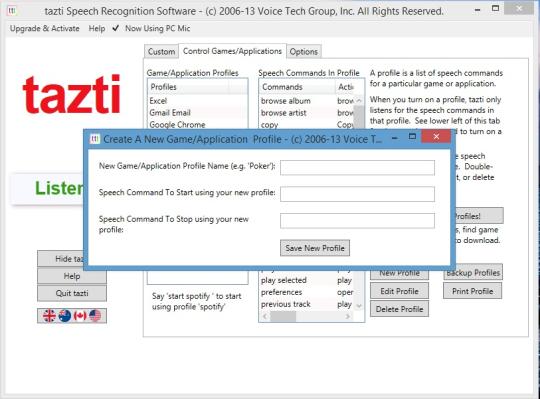
Task: Toggle the Now Using PC Mic checkmark
Action: coord(116,28)
